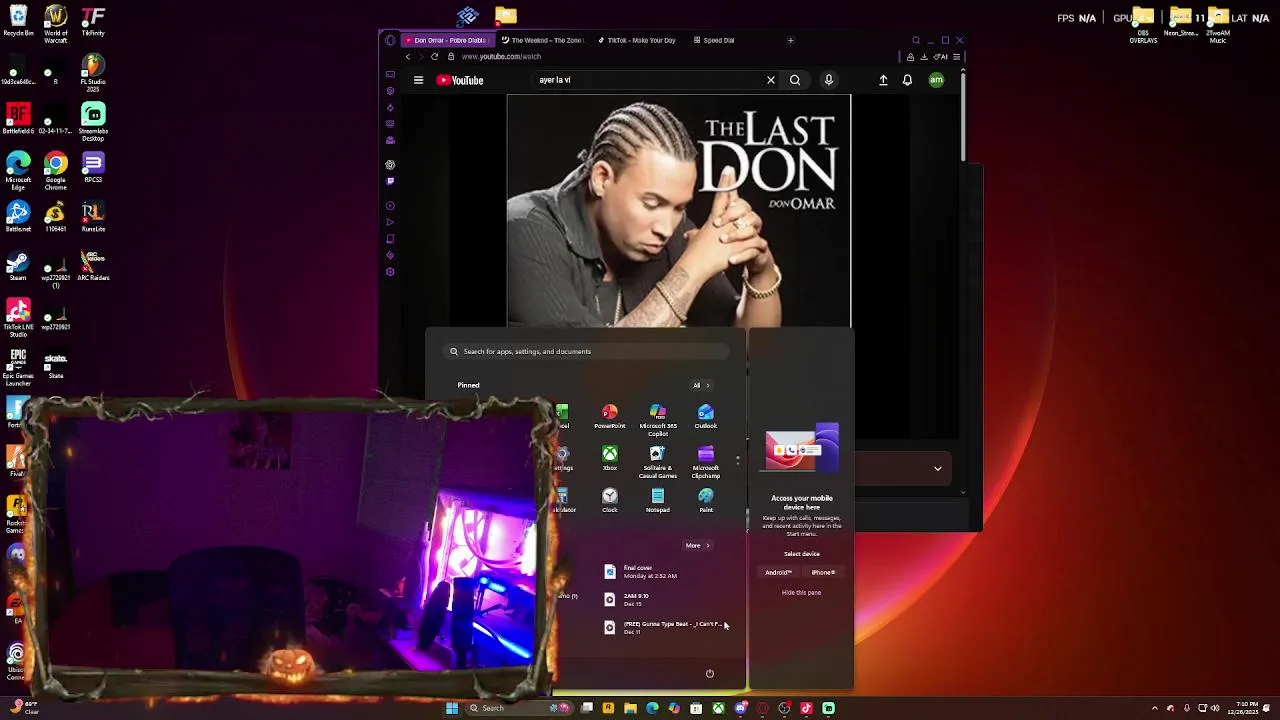Select TikTok LIVE Studio desktop icon

coord(18,318)
